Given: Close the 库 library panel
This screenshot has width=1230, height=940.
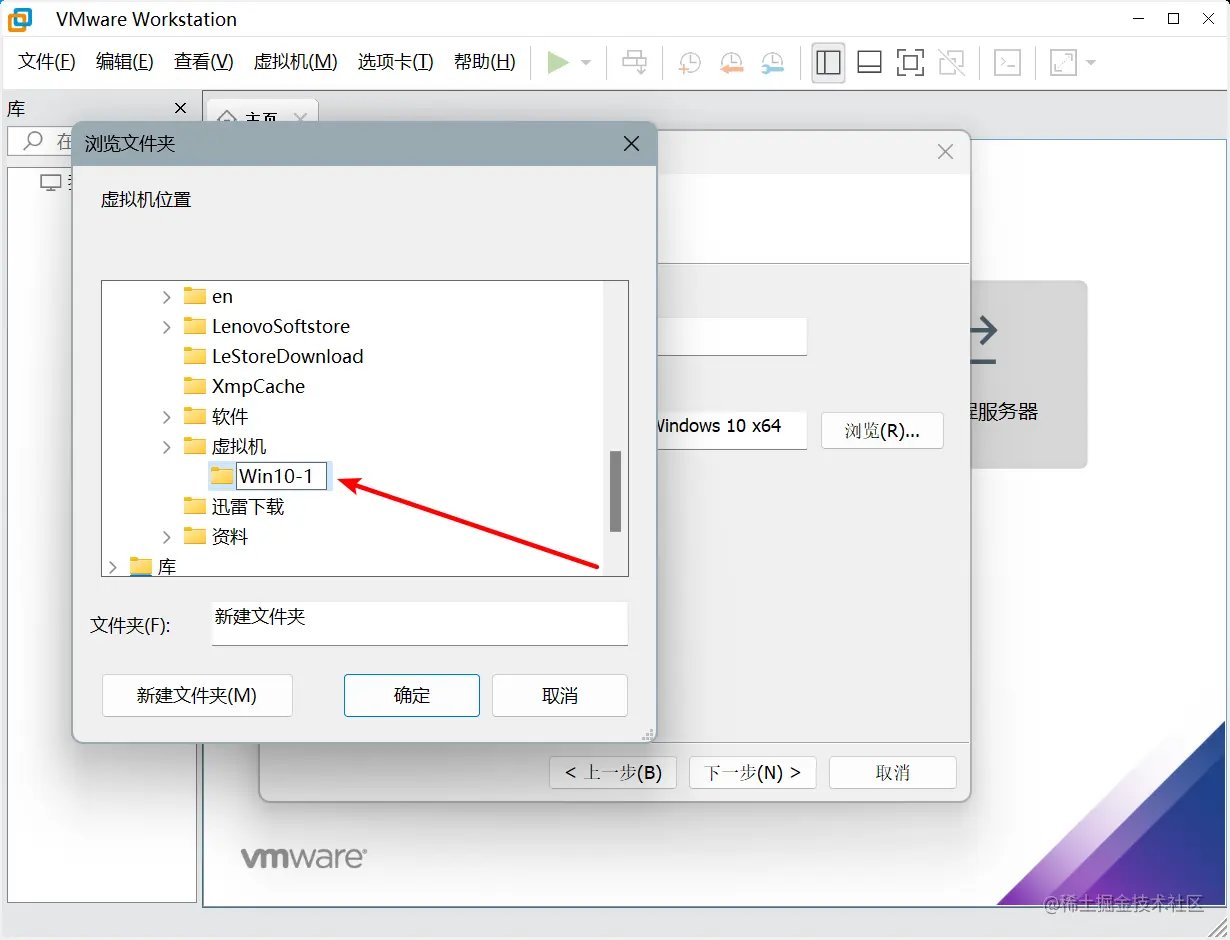Looking at the screenshot, I should (x=180, y=108).
